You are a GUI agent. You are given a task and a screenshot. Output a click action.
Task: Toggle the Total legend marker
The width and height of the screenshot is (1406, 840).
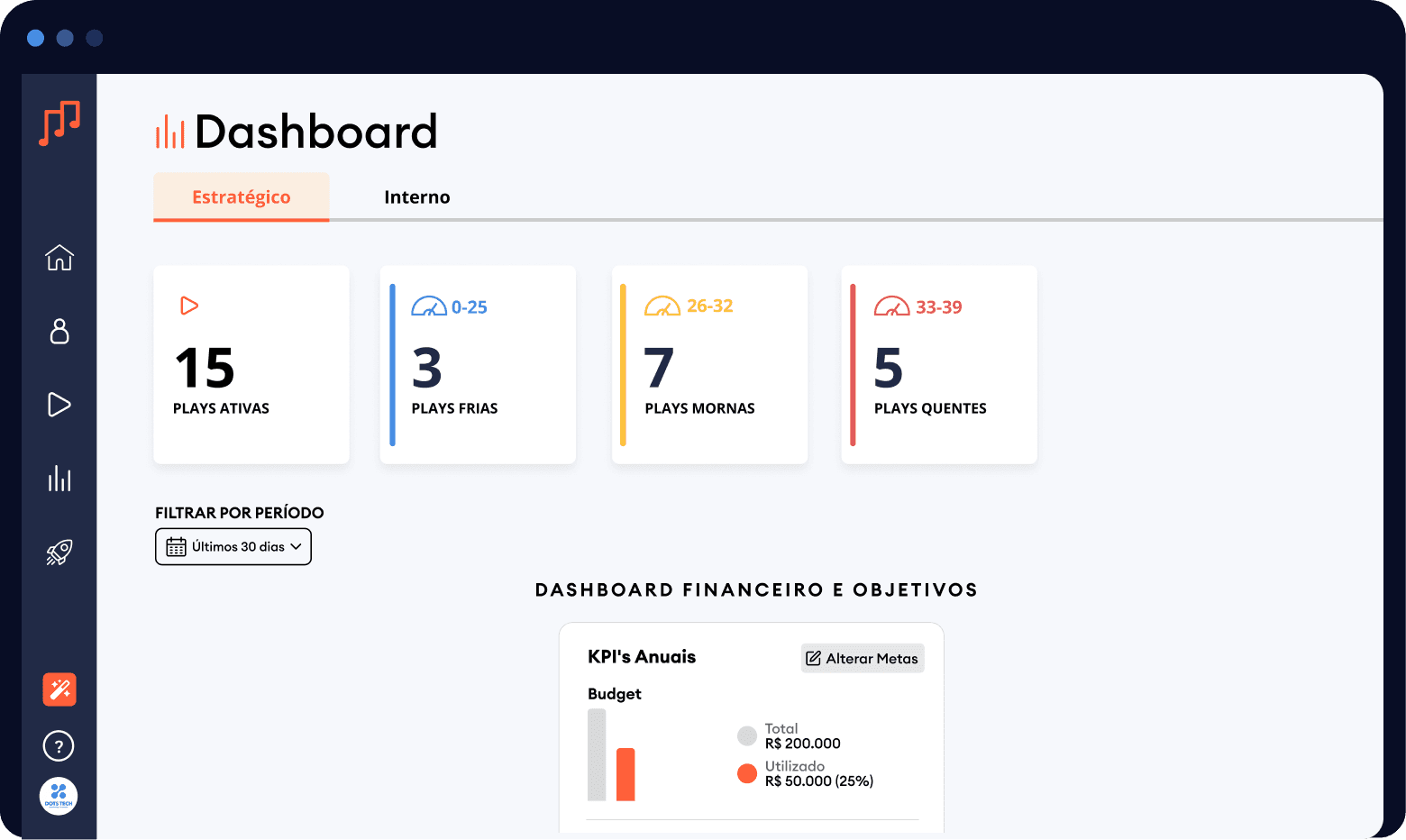(747, 735)
